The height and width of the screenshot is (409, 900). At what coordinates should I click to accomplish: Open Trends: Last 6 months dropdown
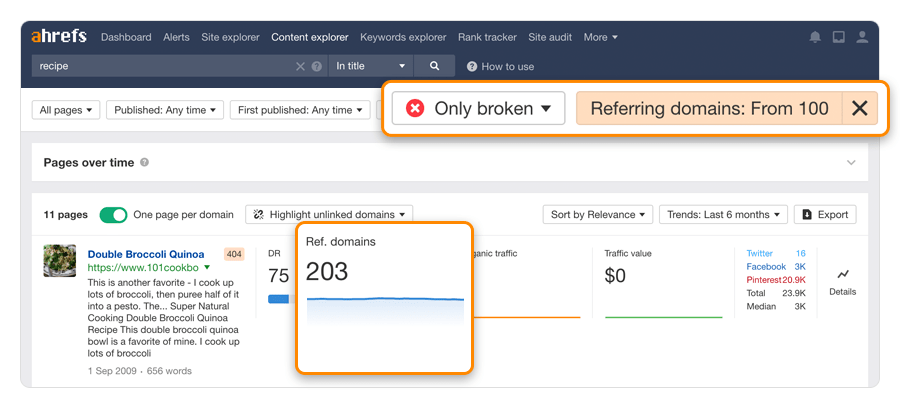(x=723, y=215)
